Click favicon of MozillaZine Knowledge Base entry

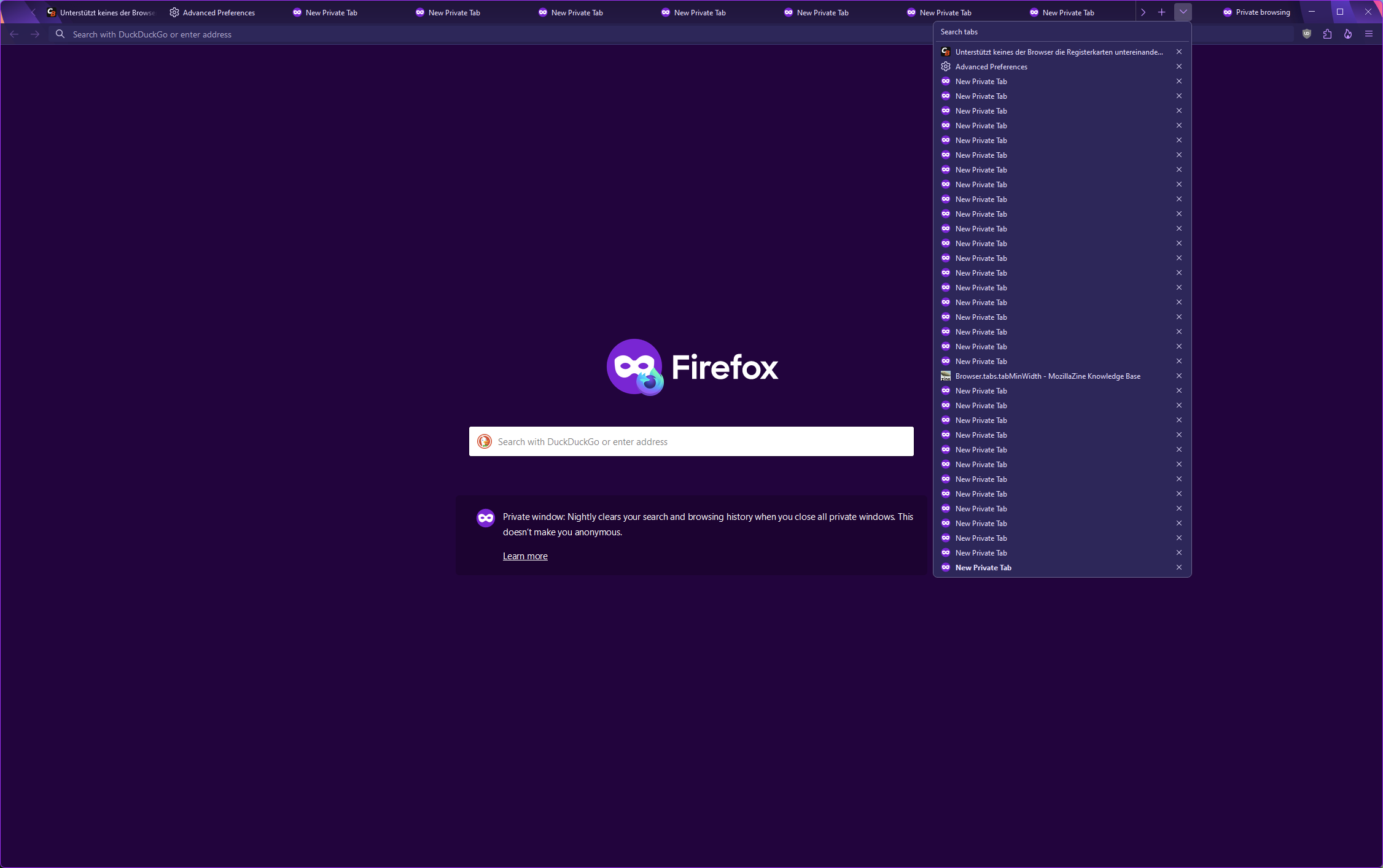(x=946, y=376)
